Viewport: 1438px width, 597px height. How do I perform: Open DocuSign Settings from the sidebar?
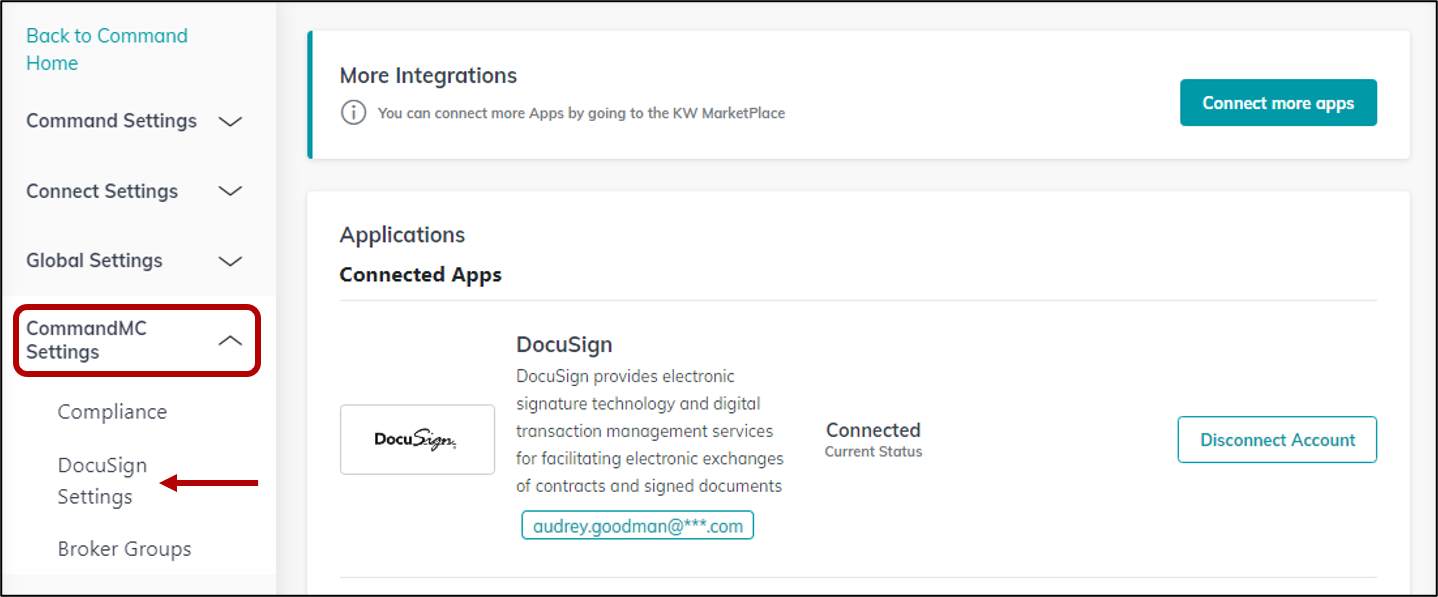pyautogui.click(x=103, y=480)
